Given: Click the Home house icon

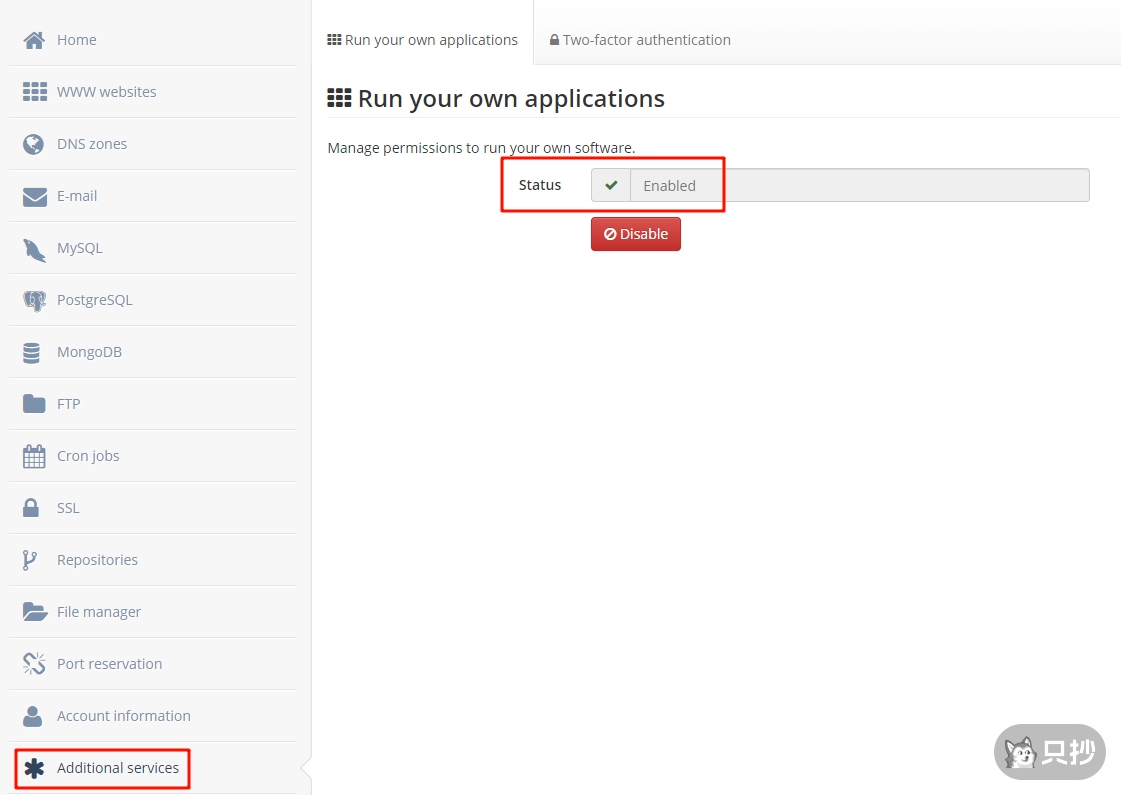Looking at the screenshot, I should [x=34, y=40].
